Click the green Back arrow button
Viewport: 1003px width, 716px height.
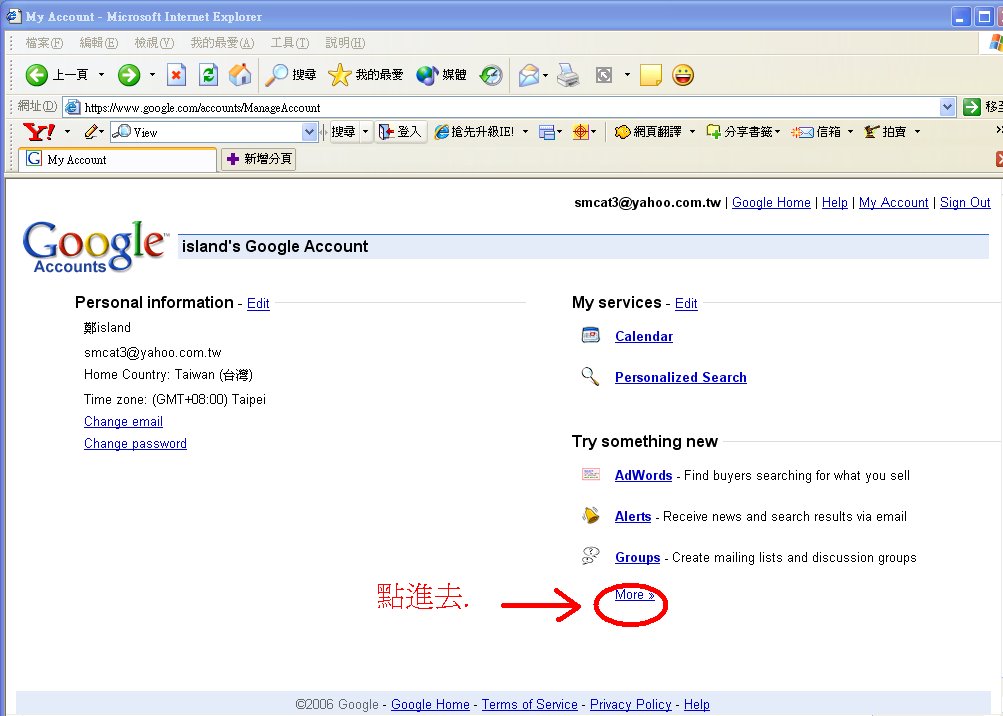[x=36, y=75]
